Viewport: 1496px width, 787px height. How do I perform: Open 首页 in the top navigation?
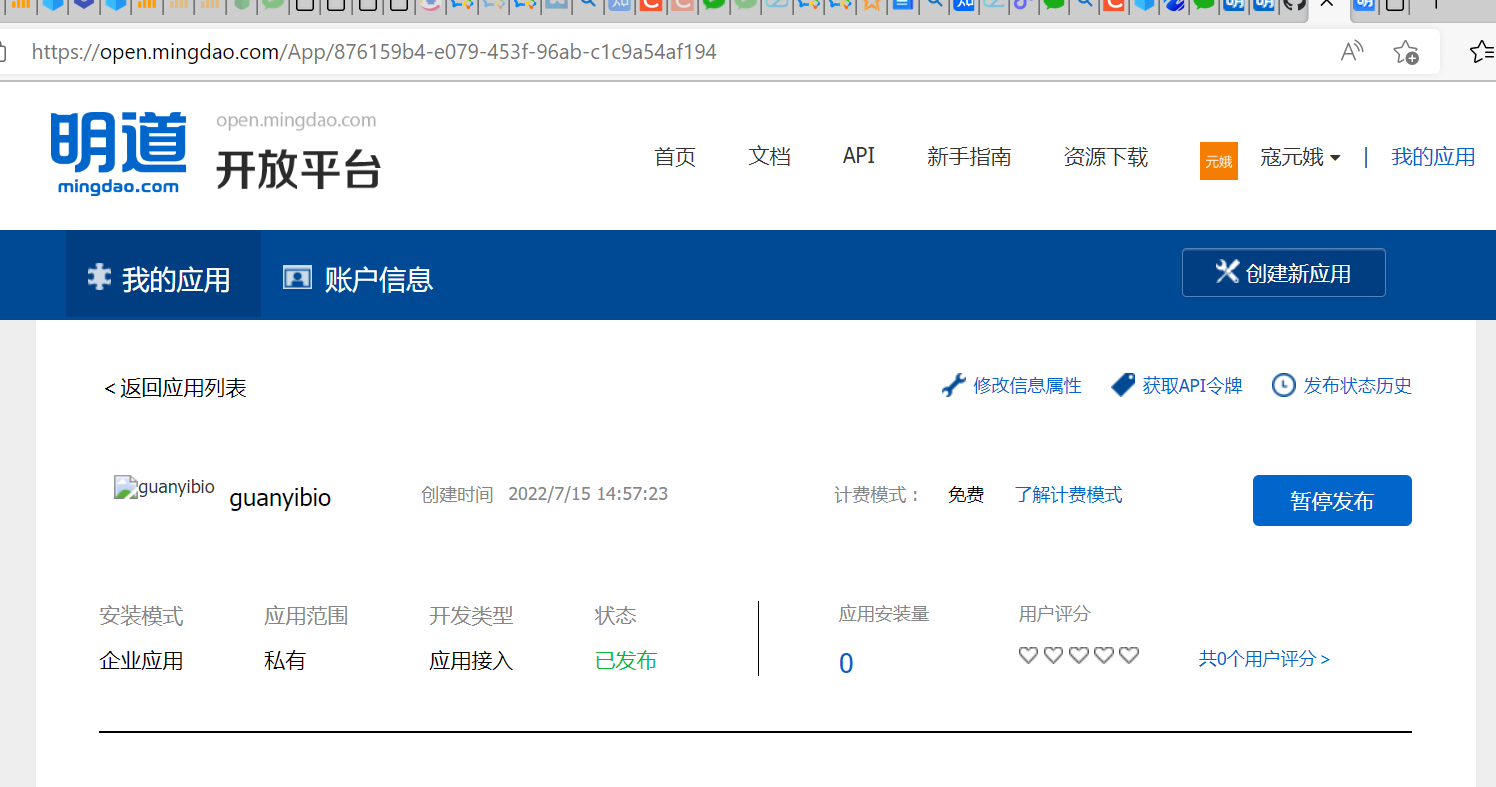[x=675, y=157]
